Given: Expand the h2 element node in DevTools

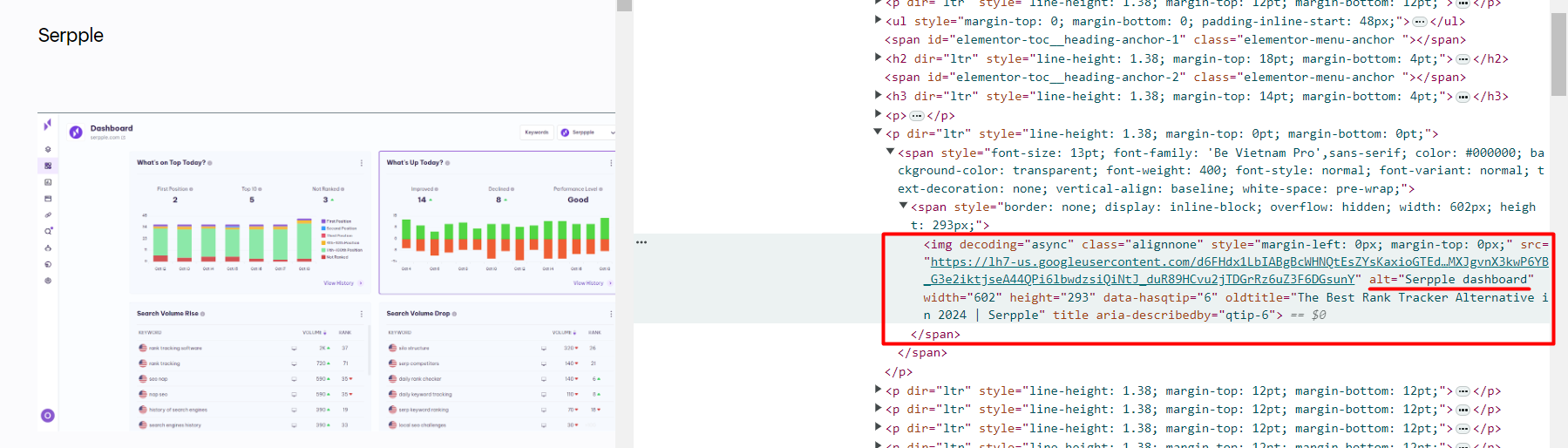Looking at the screenshot, I should [878, 58].
